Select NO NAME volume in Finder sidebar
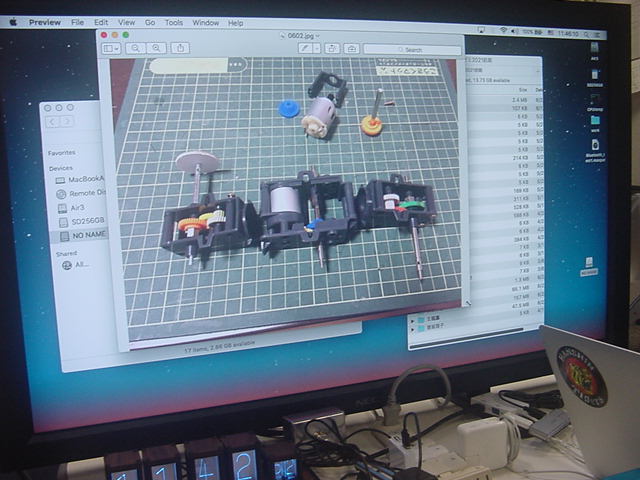640x480 pixels. pyautogui.click(x=80, y=236)
